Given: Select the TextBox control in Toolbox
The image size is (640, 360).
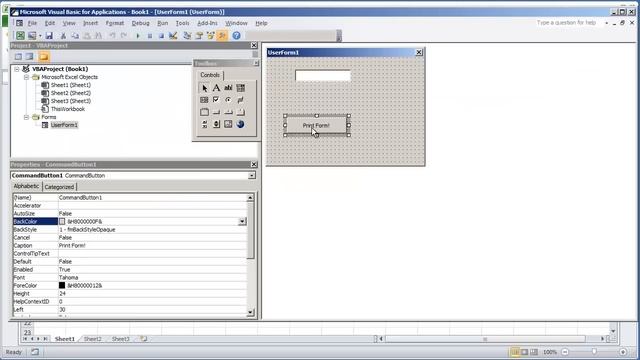Looking at the screenshot, I should pos(228,88).
